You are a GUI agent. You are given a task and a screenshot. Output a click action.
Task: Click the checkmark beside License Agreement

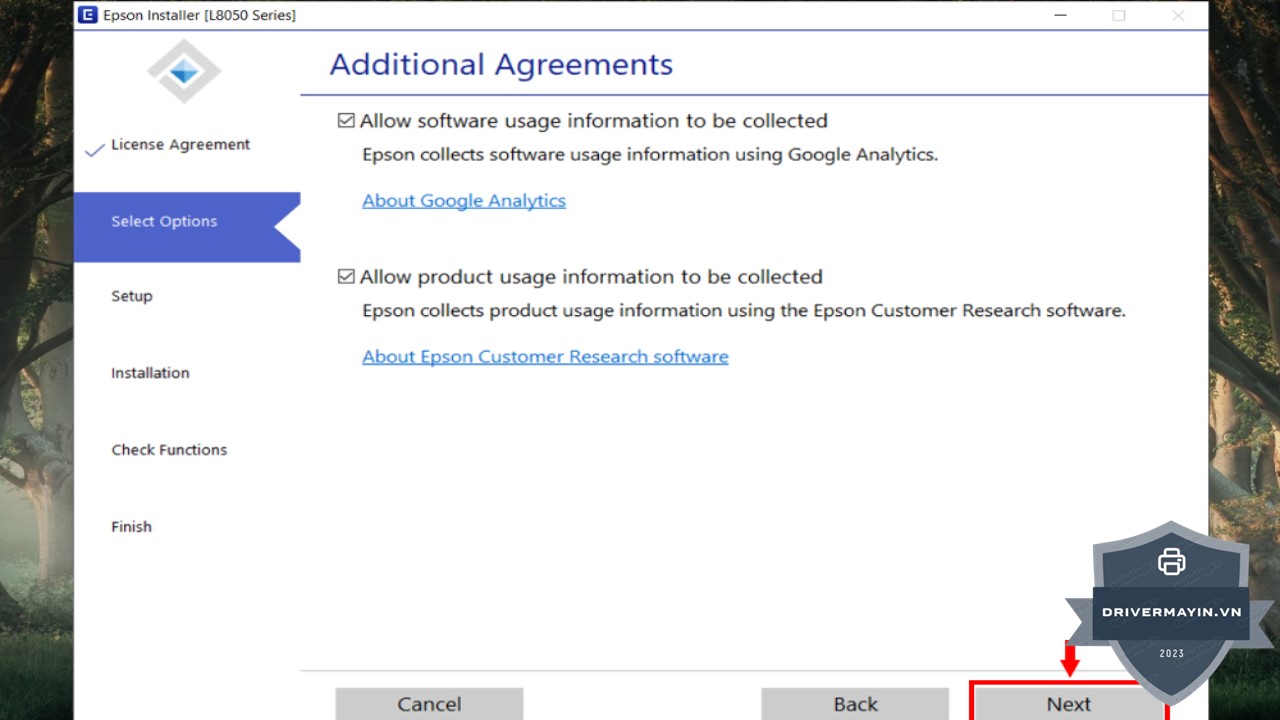95,150
